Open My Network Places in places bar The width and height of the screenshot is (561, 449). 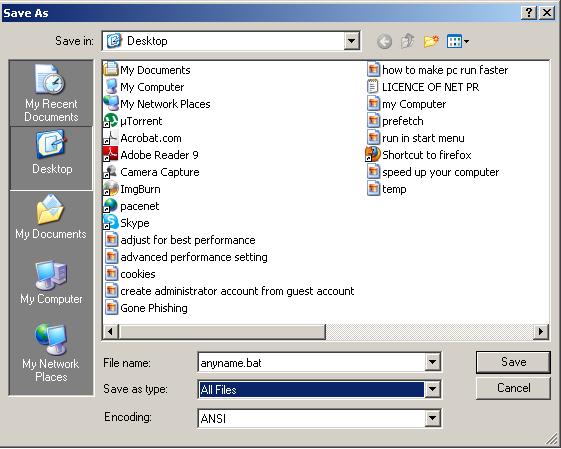[51, 353]
